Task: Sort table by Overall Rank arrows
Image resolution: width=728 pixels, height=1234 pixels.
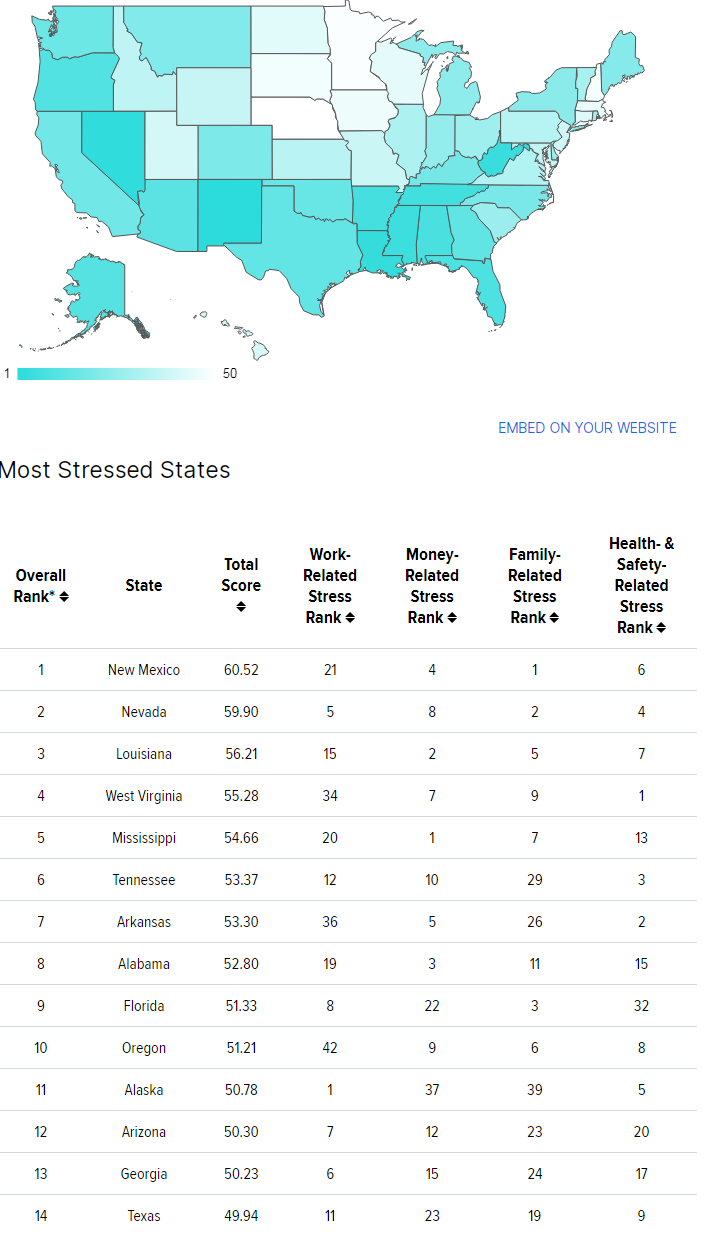Action: tap(64, 597)
